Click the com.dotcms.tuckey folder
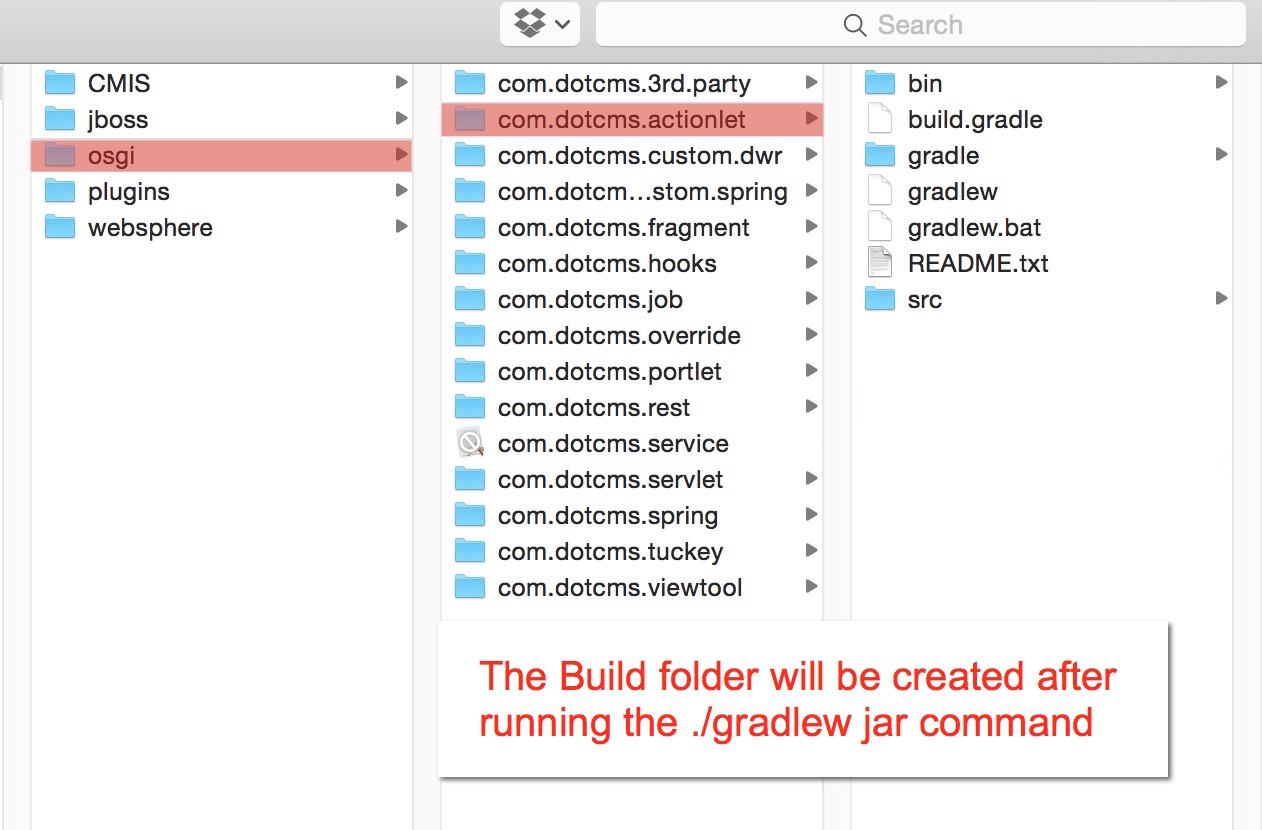This screenshot has width=1262, height=830. pos(610,552)
